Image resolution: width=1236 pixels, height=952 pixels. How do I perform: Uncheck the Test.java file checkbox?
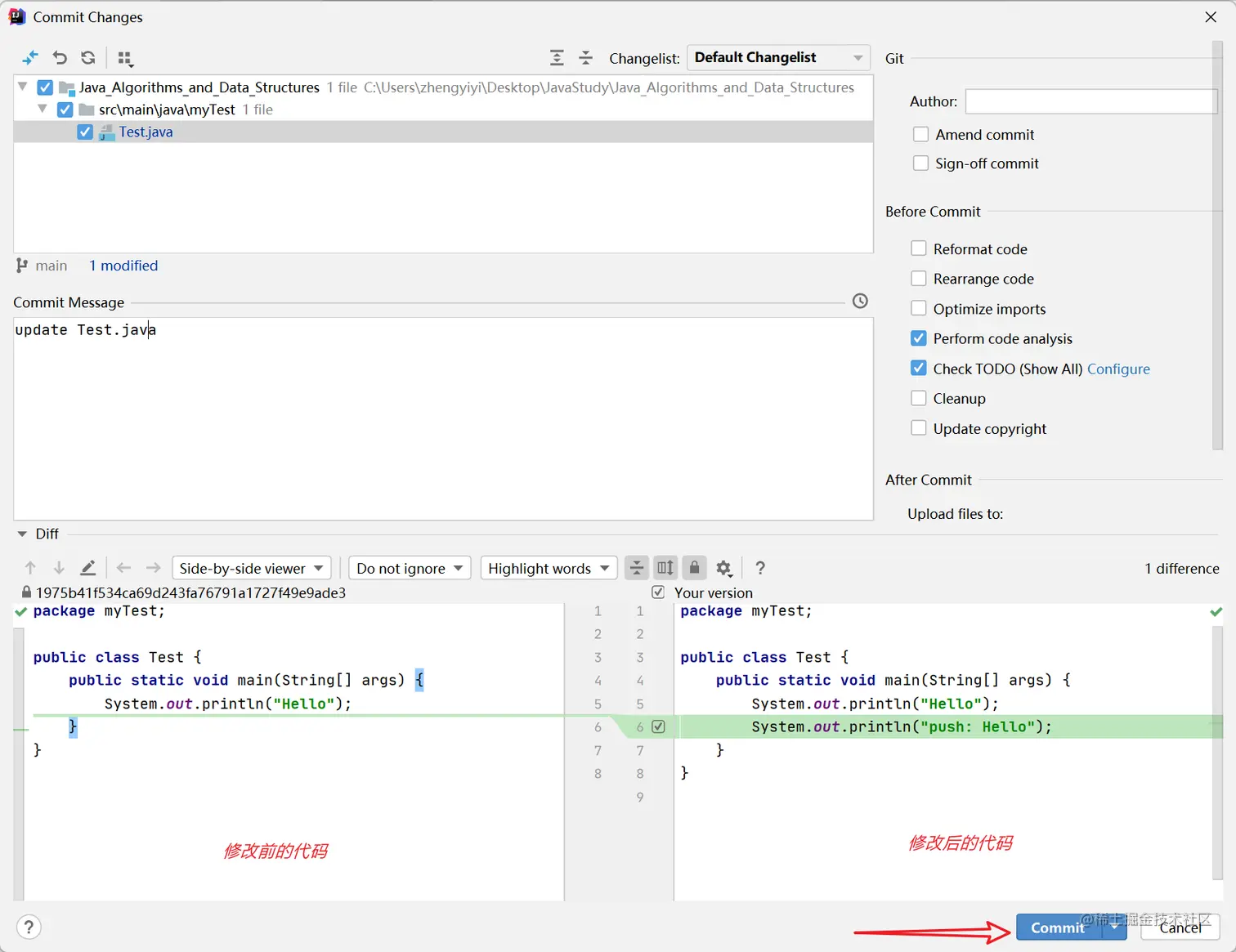[x=85, y=132]
